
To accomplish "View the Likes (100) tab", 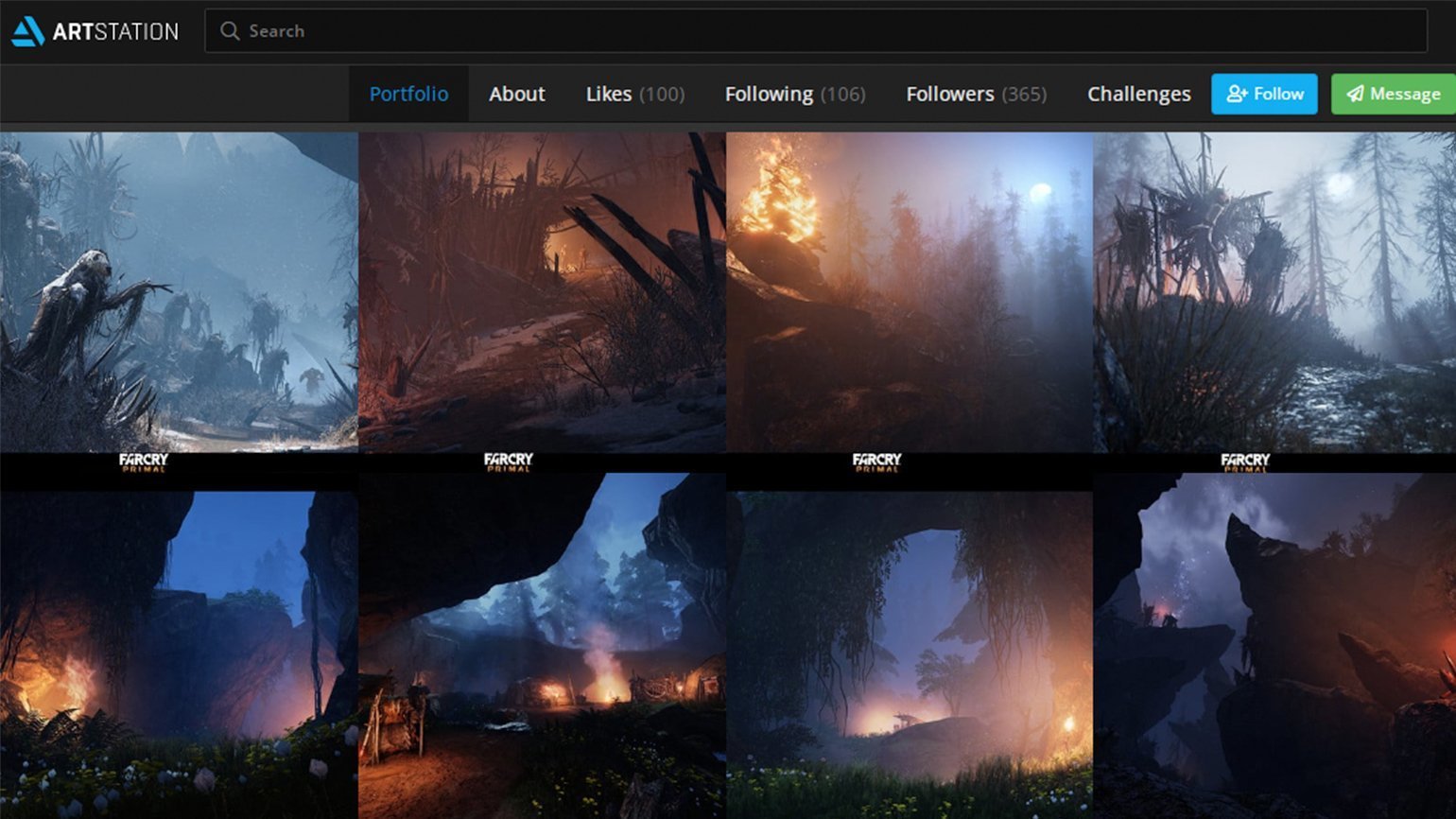I will pyautogui.click(x=634, y=94).
